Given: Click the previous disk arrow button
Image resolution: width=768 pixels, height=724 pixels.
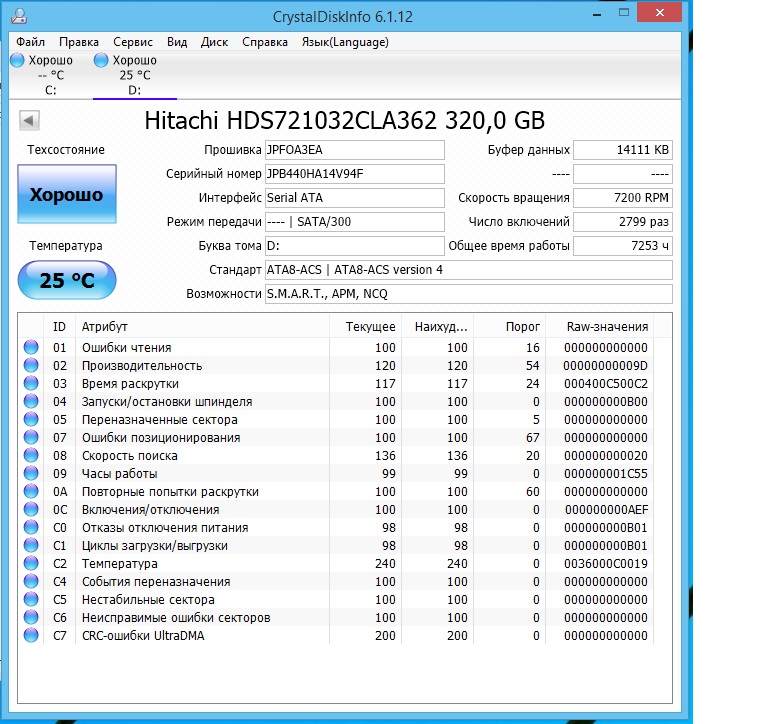Looking at the screenshot, I should coord(29,121).
